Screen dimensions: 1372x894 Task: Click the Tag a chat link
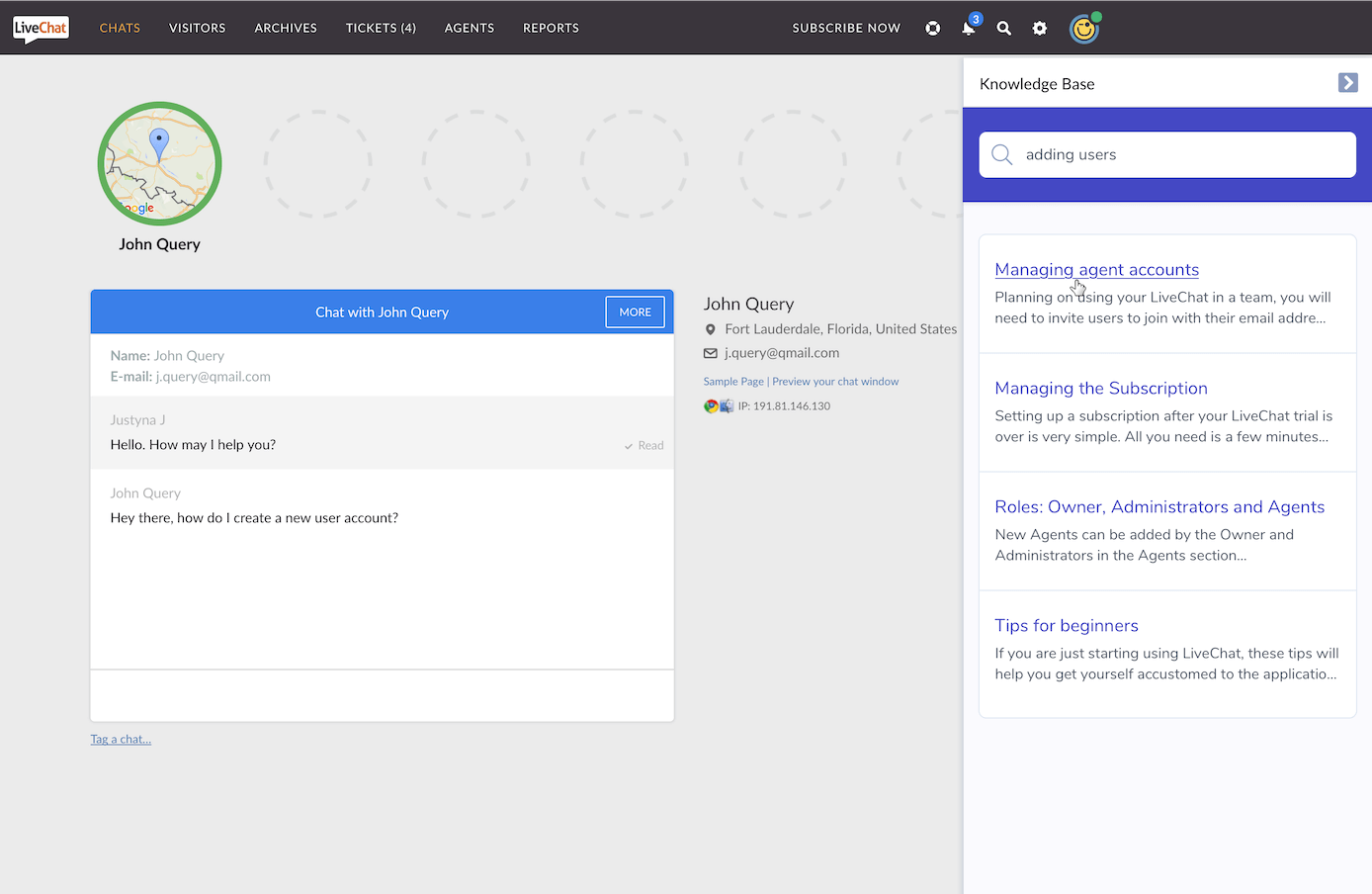pos(121,739)
